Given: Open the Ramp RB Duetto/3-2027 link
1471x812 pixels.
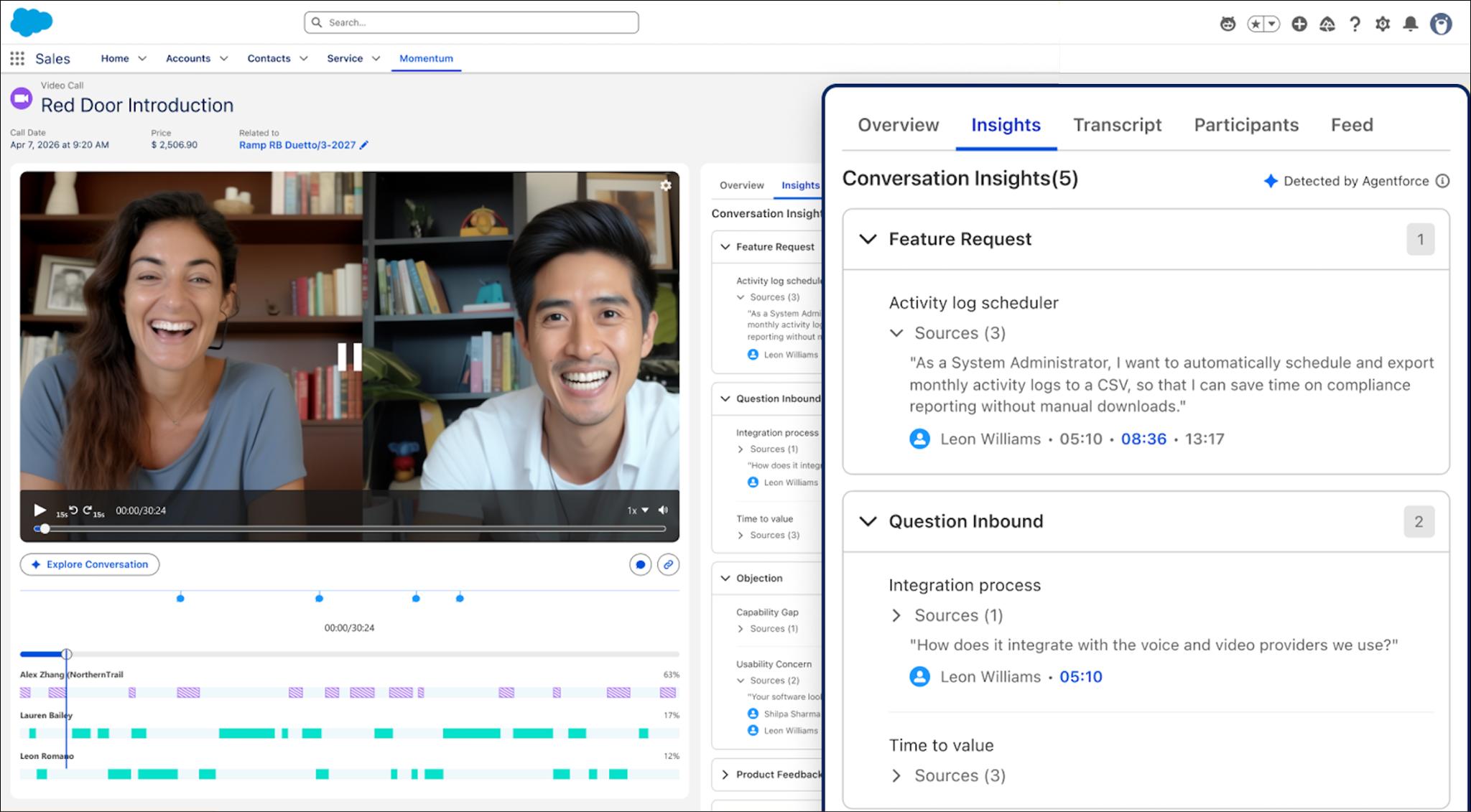Looking at the screenshot, I should (297, 145).
